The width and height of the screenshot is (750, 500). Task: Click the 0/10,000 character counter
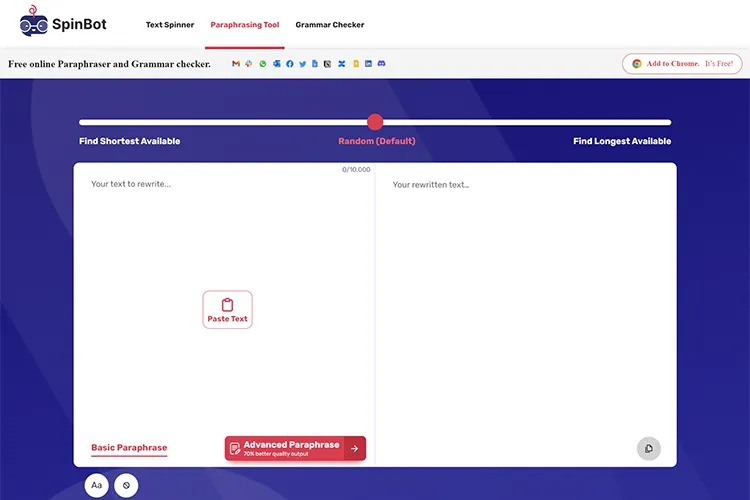[x=356, y=169]
